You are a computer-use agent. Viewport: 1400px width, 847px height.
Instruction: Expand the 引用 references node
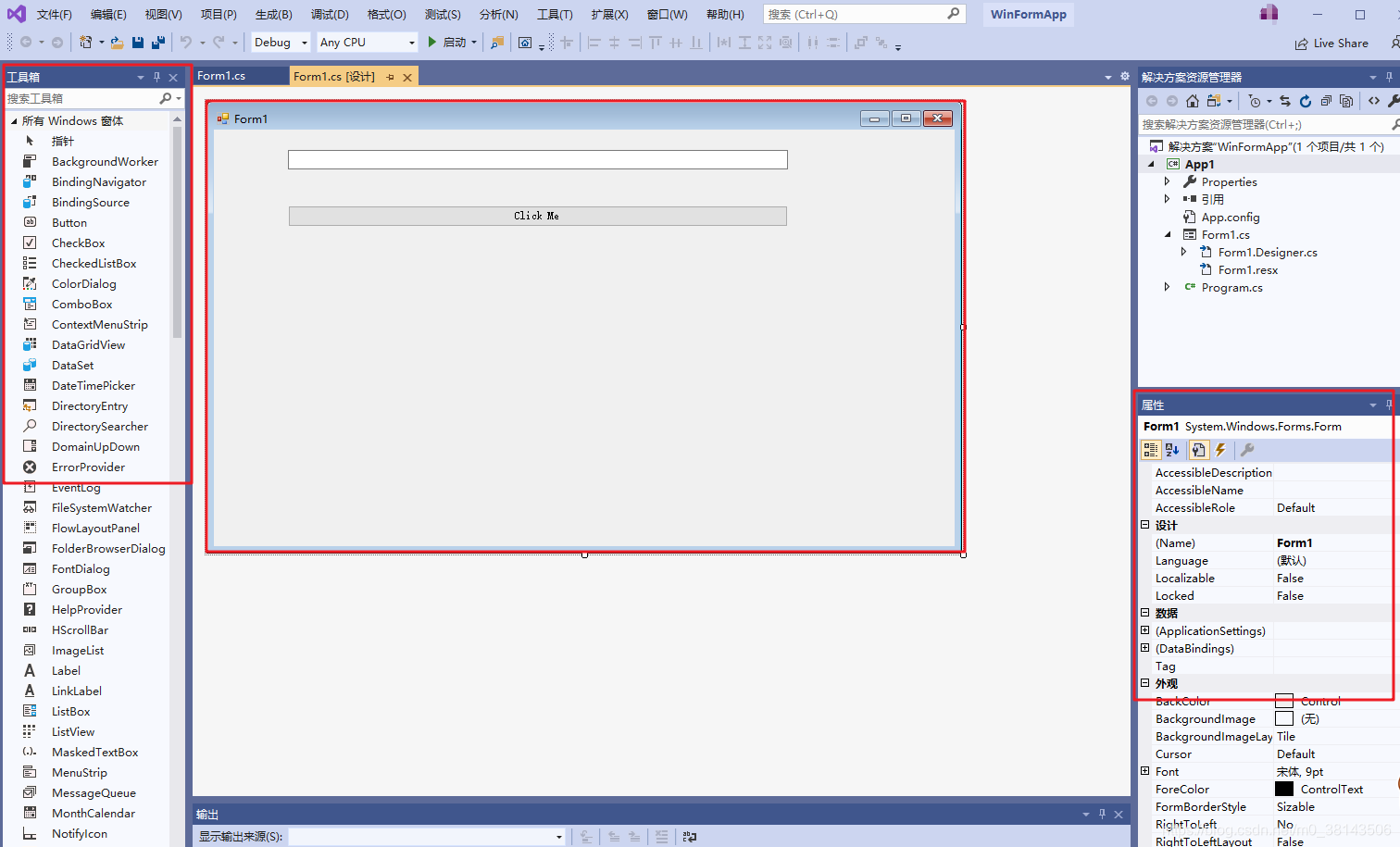pos(1167,200)
